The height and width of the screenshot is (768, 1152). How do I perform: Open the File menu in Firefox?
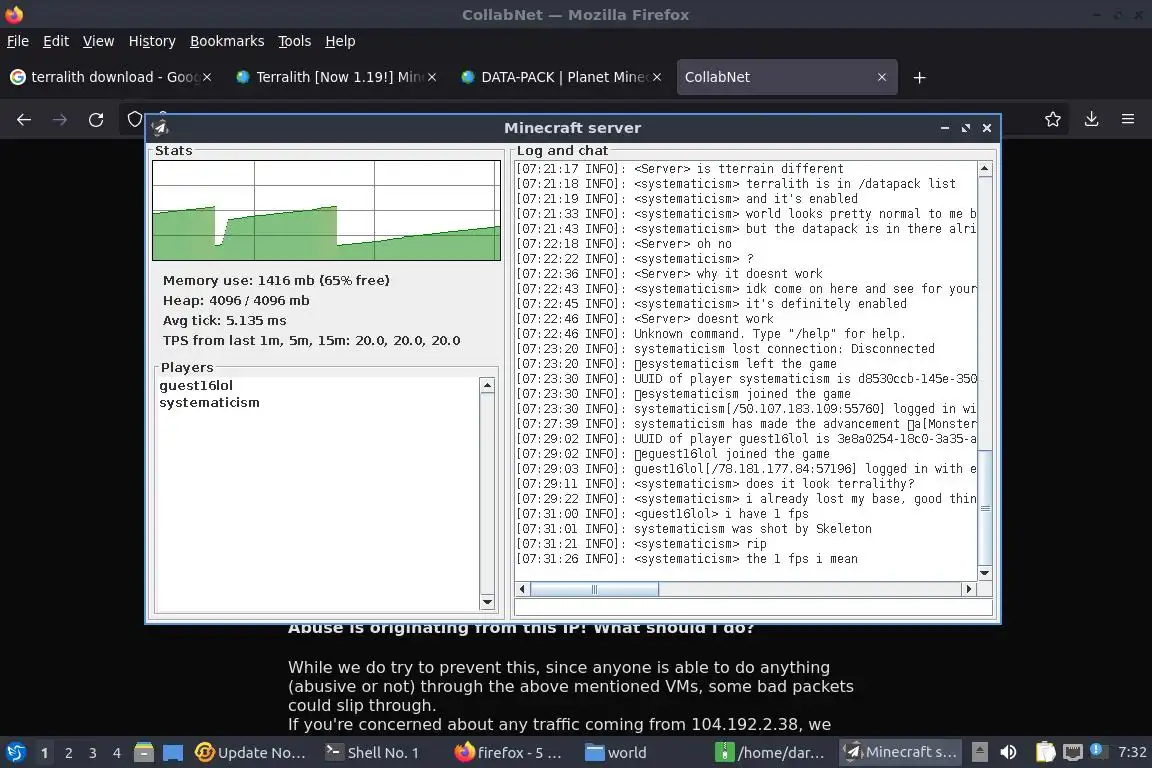coord(18,41)
